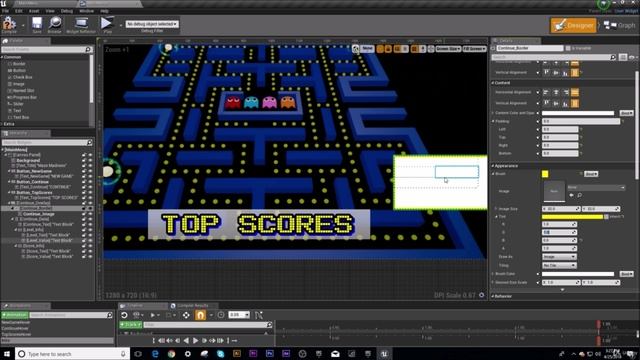640x360 pixels.
Task: Click the Palette search field
Action: (x=47, y=49)
